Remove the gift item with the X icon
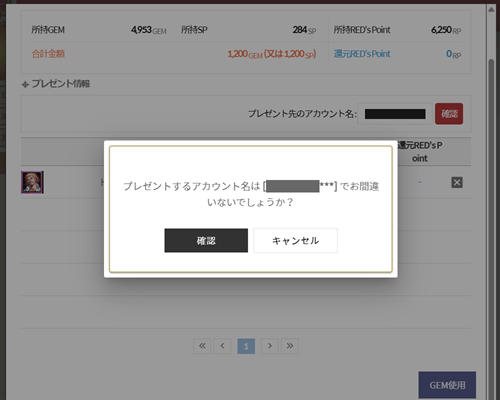Screen dimensions: 500x400 pos(457,182)
